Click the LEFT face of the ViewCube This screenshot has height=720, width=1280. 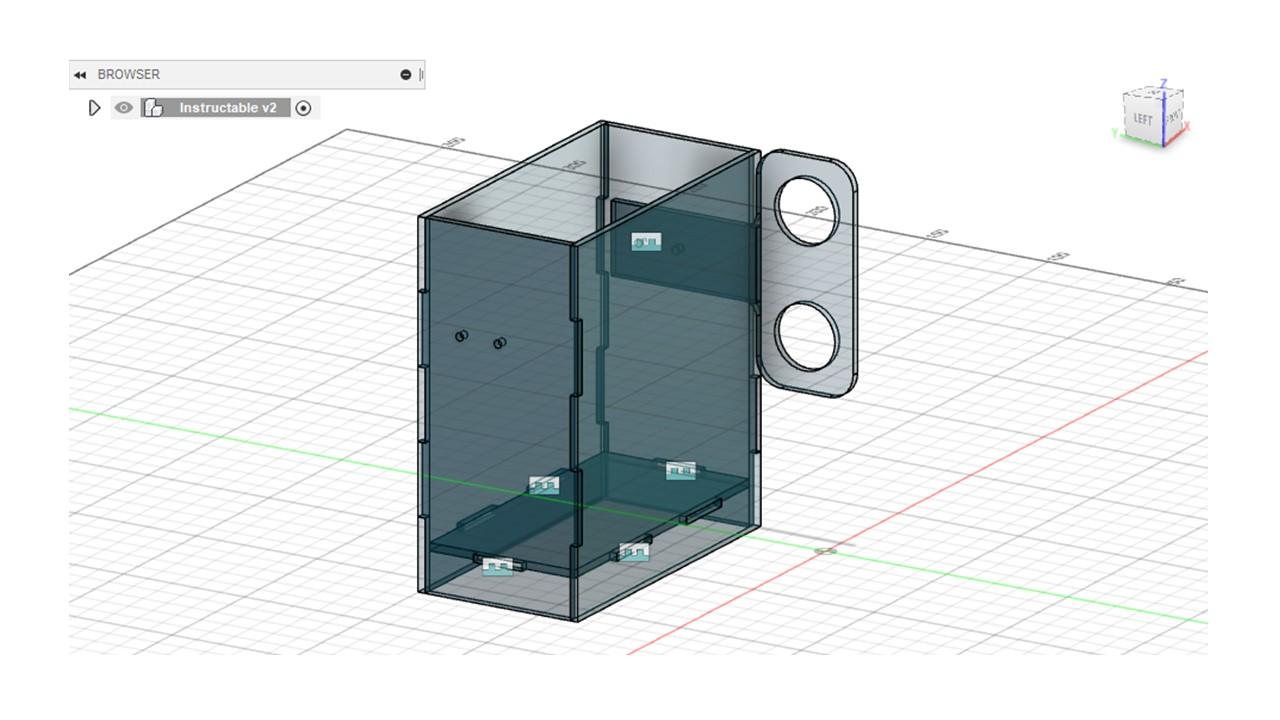pos(1142,119)
